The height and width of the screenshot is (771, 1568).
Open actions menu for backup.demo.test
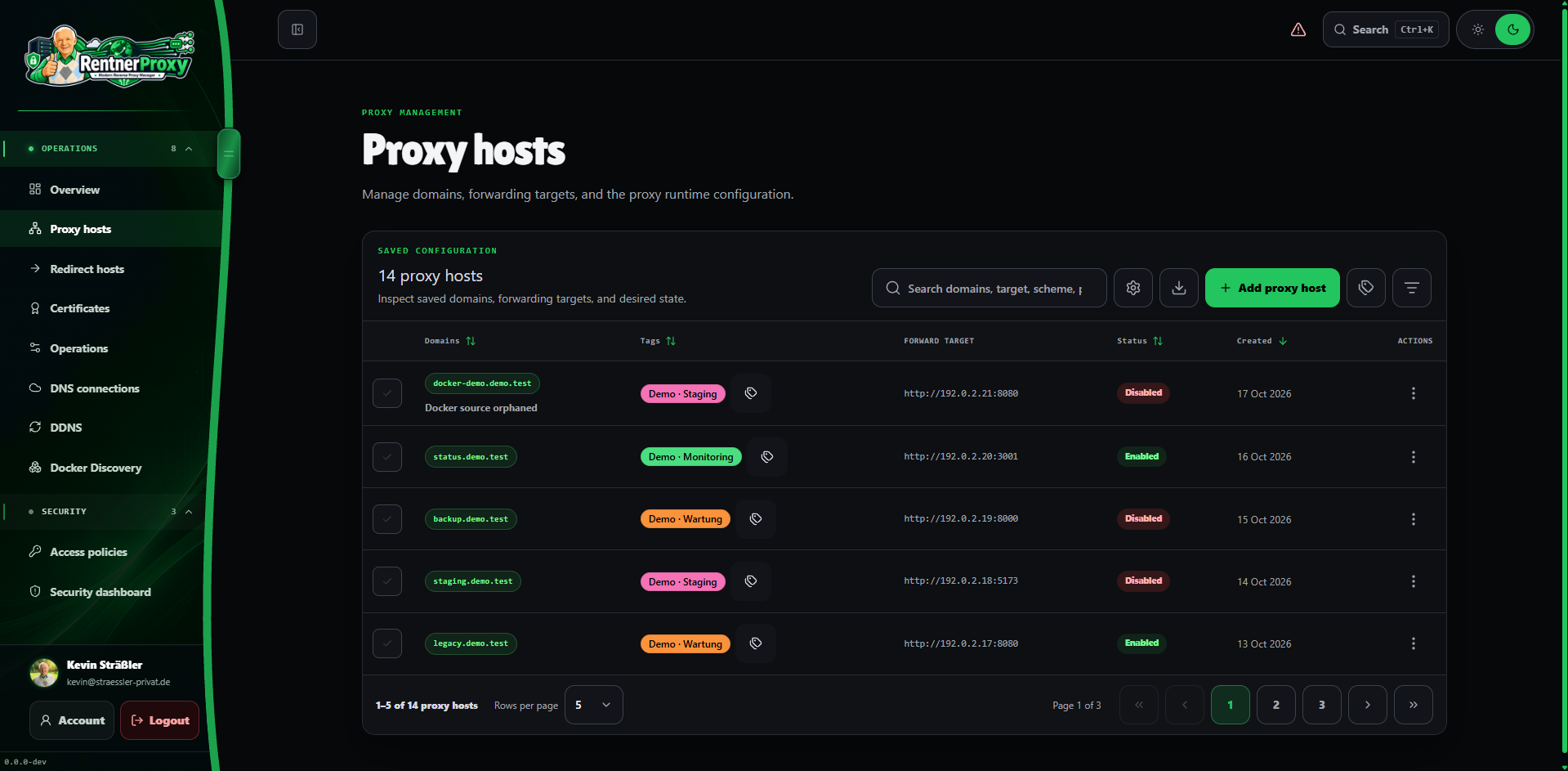click(x=1414, y=519)
